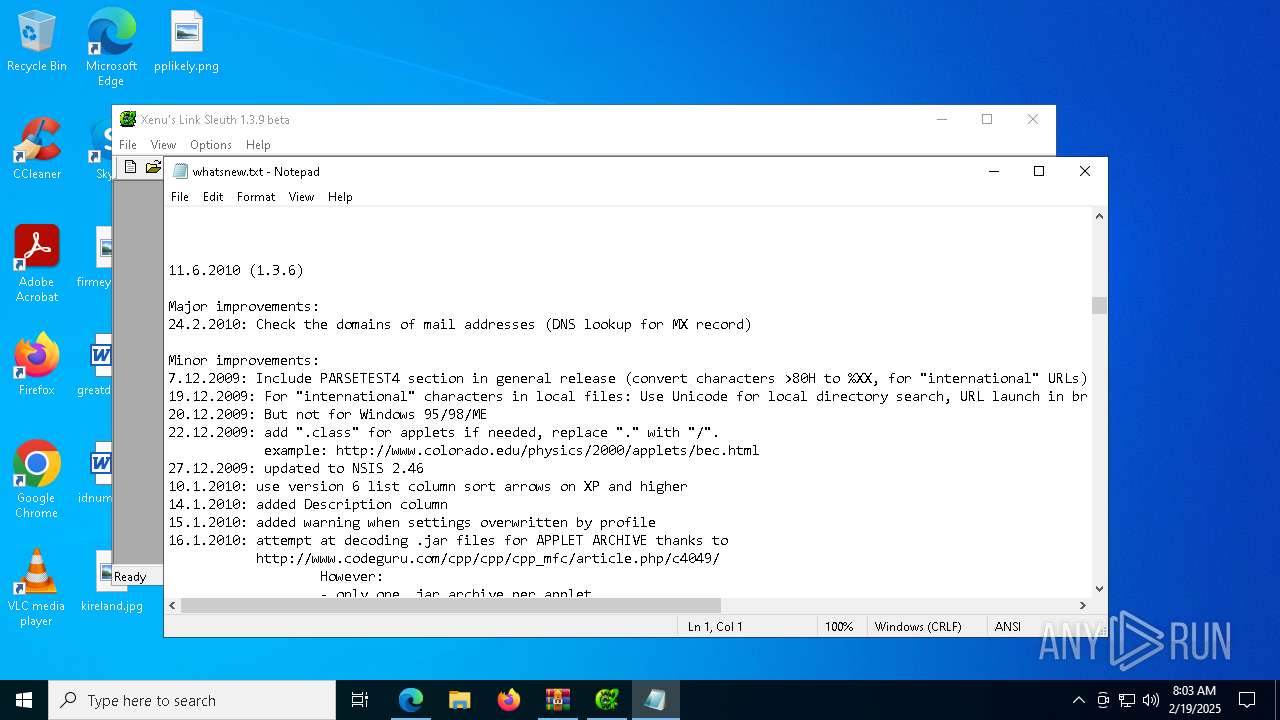Open Notepad's Edit menu
This screenshot has width=1280, height=720.
[213, 197]
